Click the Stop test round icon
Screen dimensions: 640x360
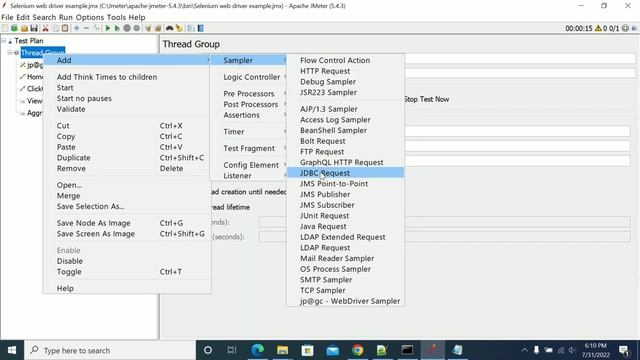point(127,28)
